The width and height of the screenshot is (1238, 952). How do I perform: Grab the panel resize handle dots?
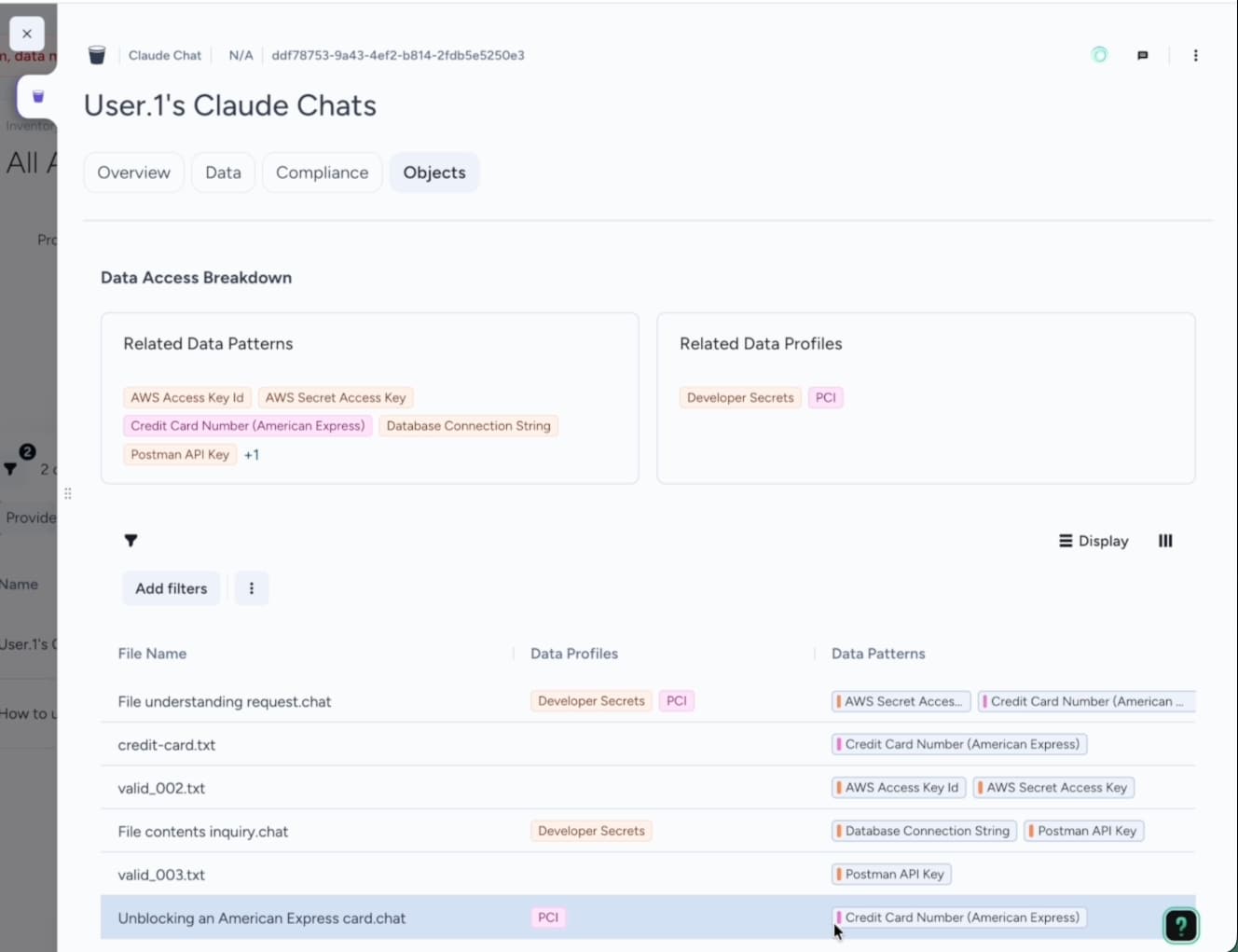coord(68,493)
